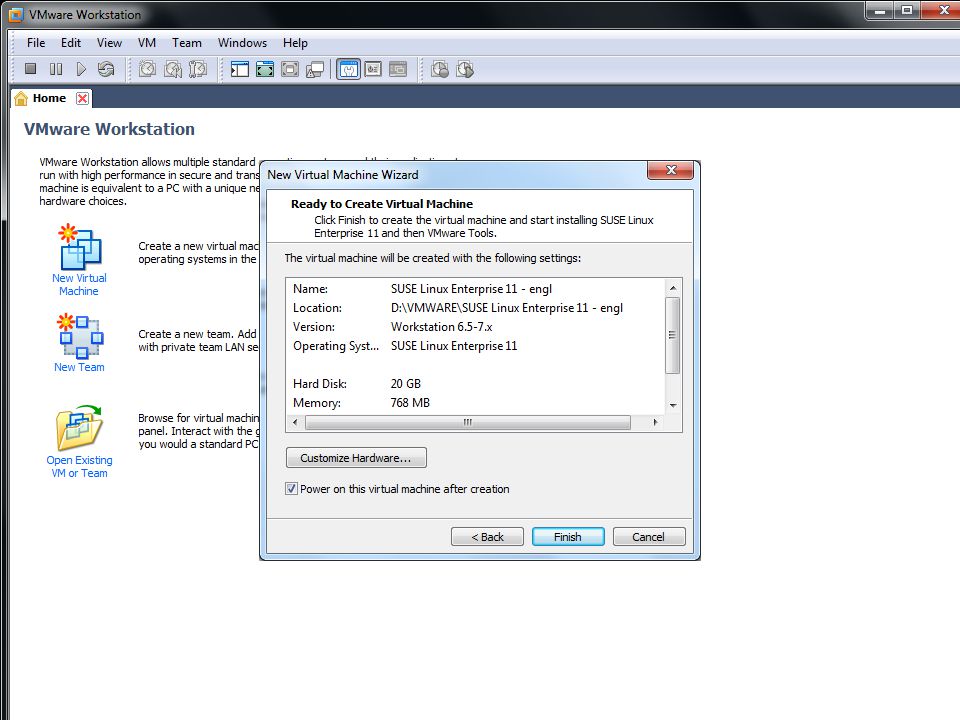
Task: Click the New Team icon
Action: click(80, 336)
